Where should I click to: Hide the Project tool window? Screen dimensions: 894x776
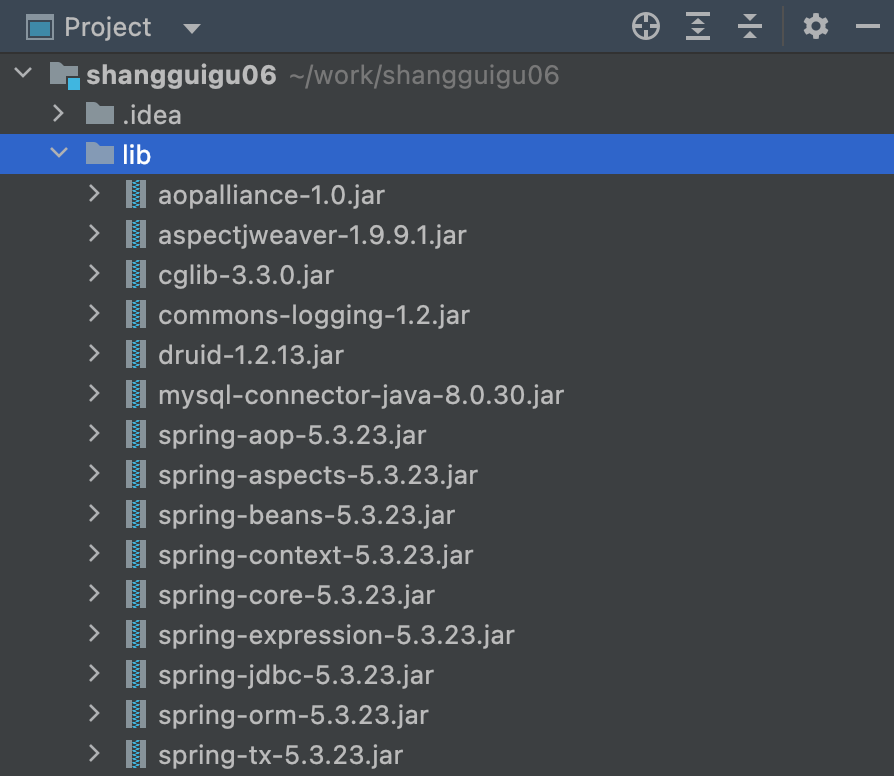point(868,27)
